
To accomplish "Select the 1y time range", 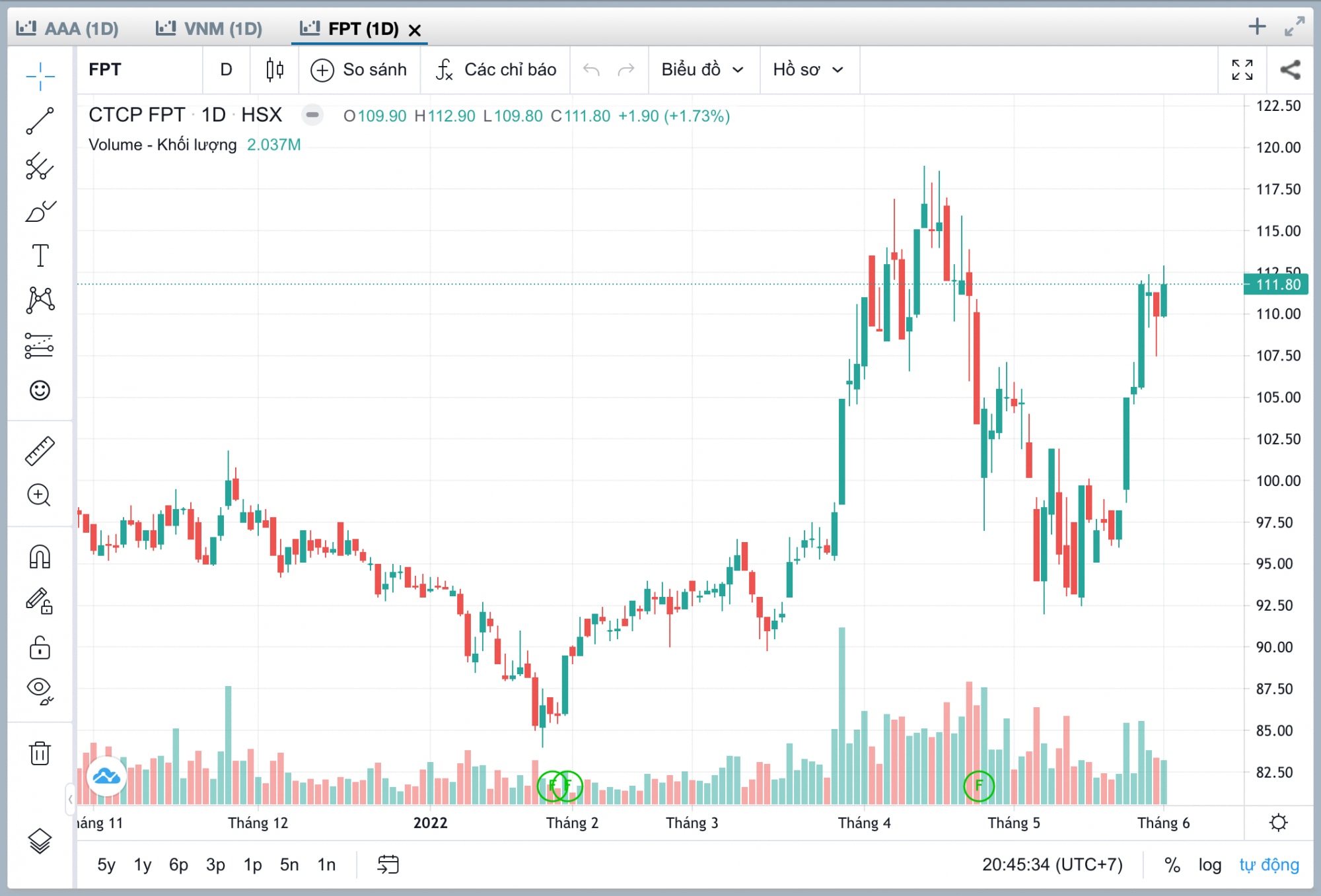I will [x=143, y=864].
